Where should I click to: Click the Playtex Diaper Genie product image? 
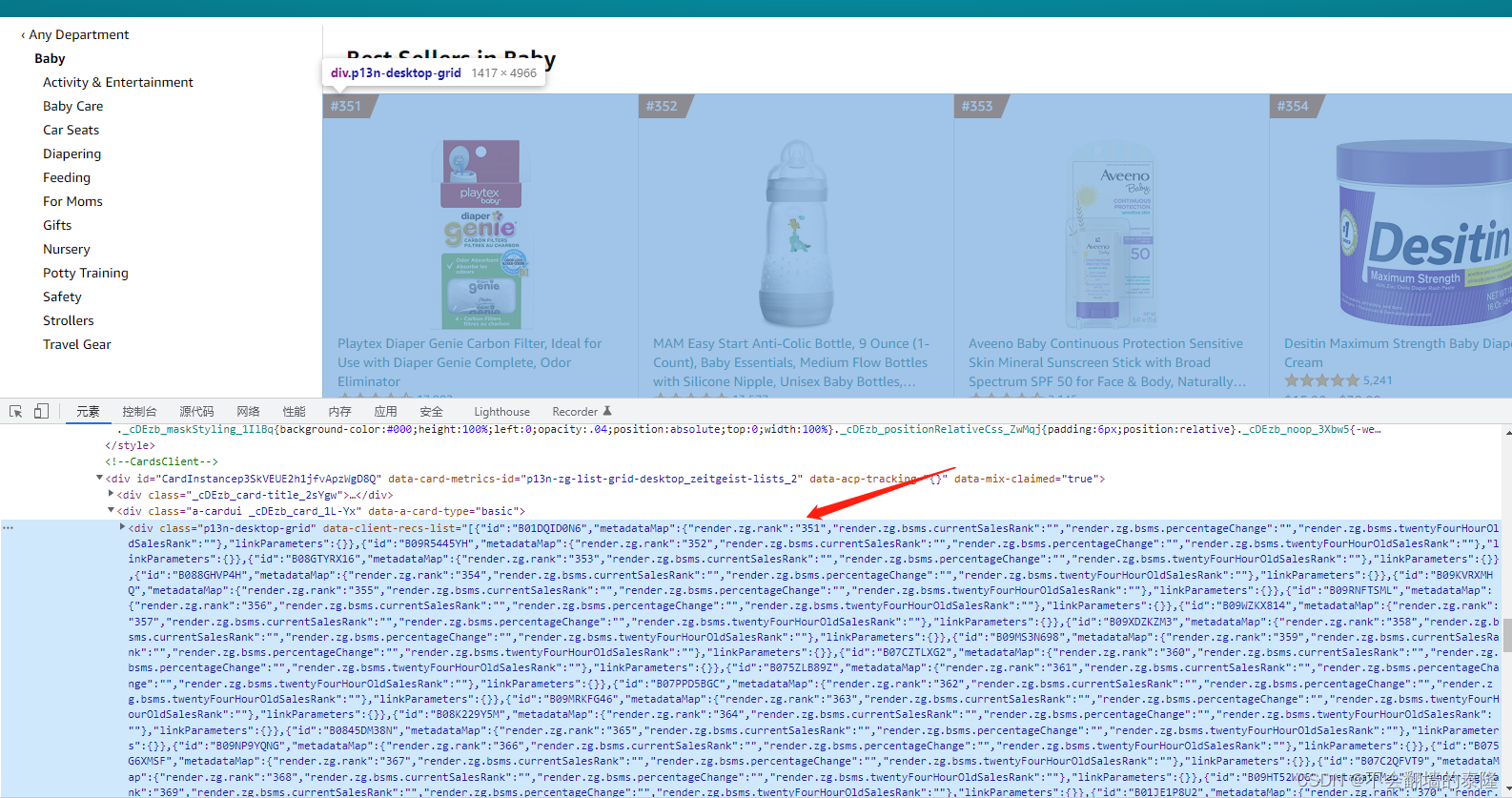point(481,234)
